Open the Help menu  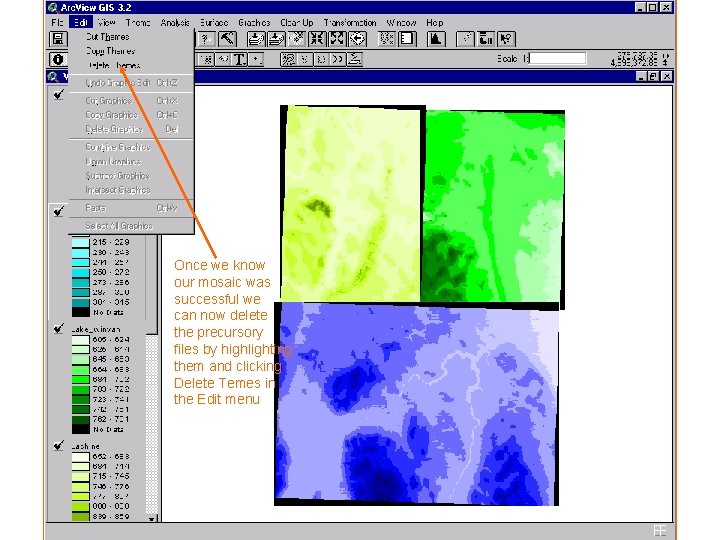pyautogui.click(x=434, y=22)
